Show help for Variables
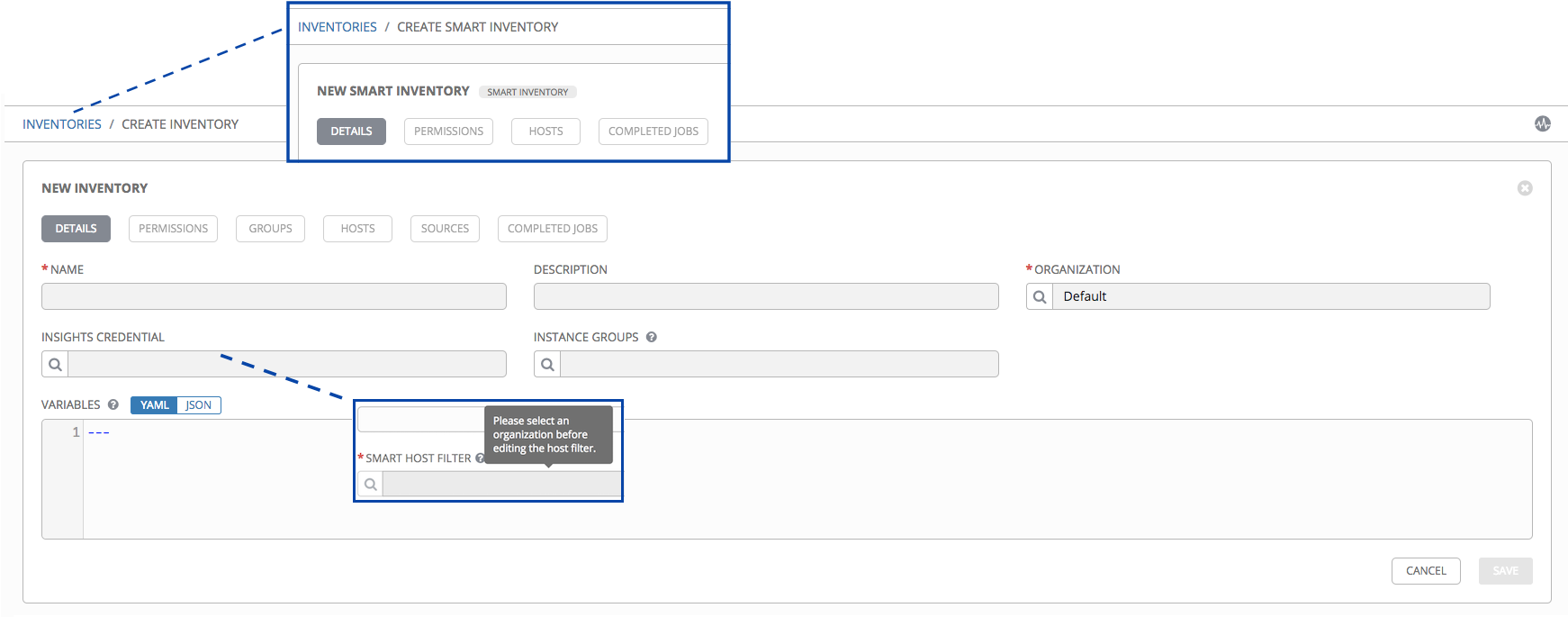The height and width of the screenshot is (617, 1568). point(113,404)
